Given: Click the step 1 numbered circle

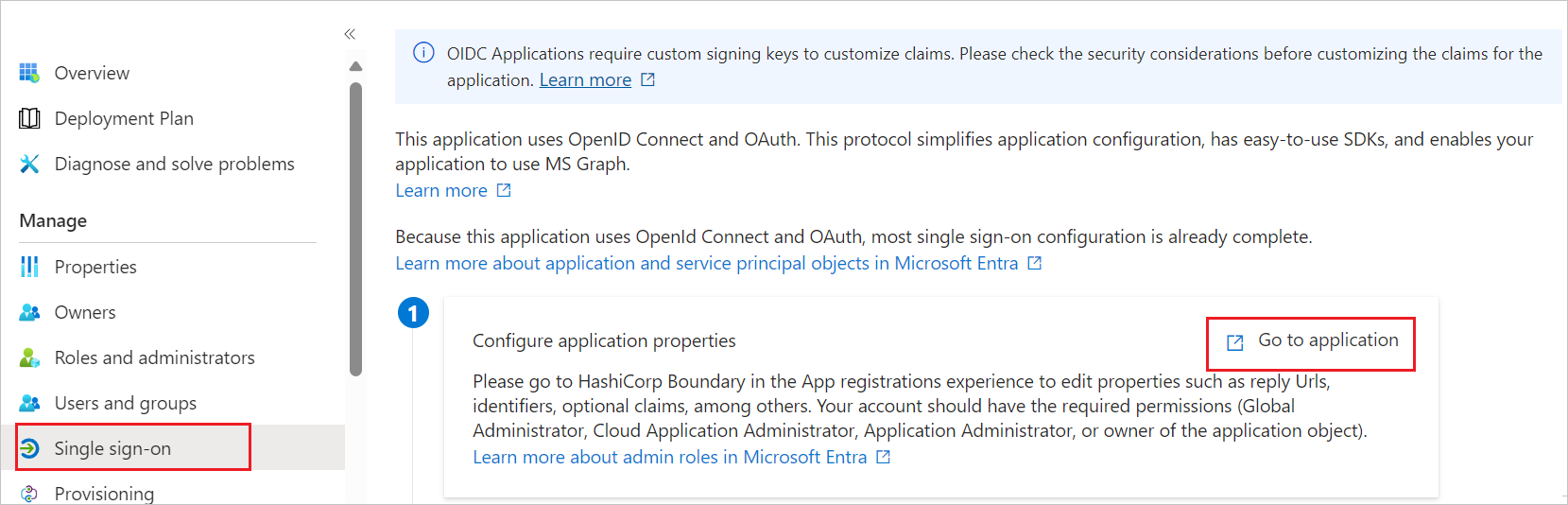Looking at the screenshot, I should coord(413,312).
